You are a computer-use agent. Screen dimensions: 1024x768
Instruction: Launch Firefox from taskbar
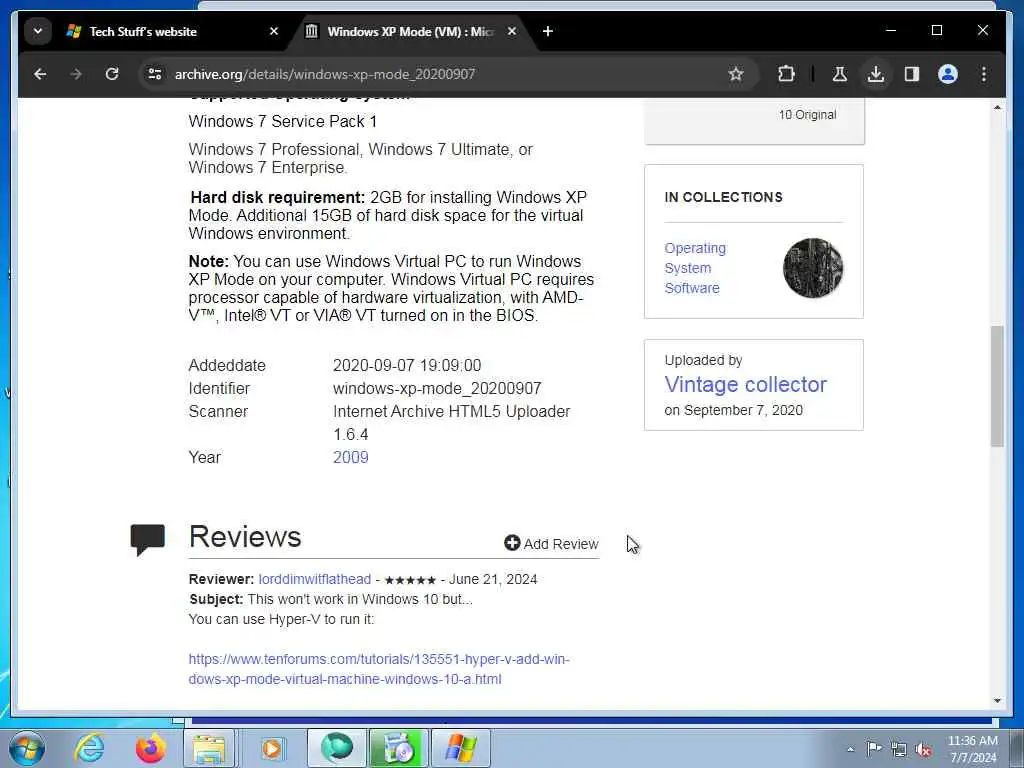click(150, 748)
